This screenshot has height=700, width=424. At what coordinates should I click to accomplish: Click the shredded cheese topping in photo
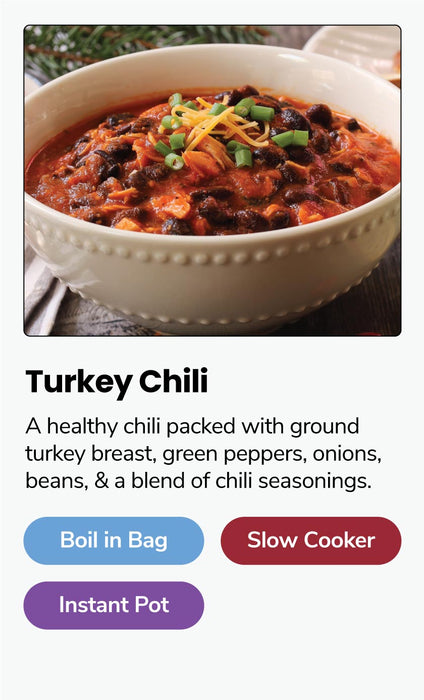pos(214,125)
